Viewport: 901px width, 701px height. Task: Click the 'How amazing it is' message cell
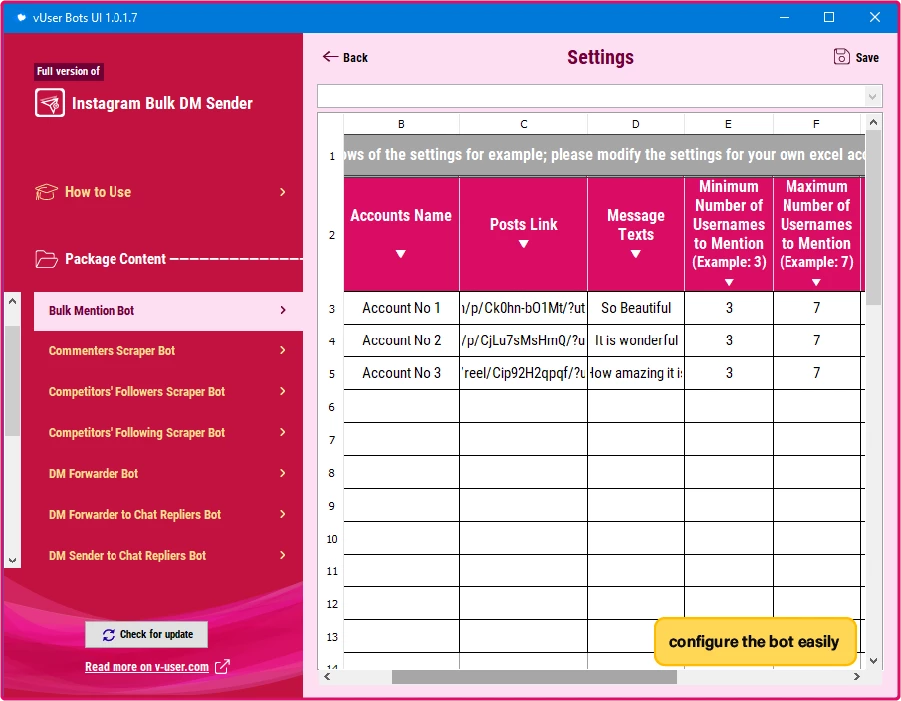point(636,373)
